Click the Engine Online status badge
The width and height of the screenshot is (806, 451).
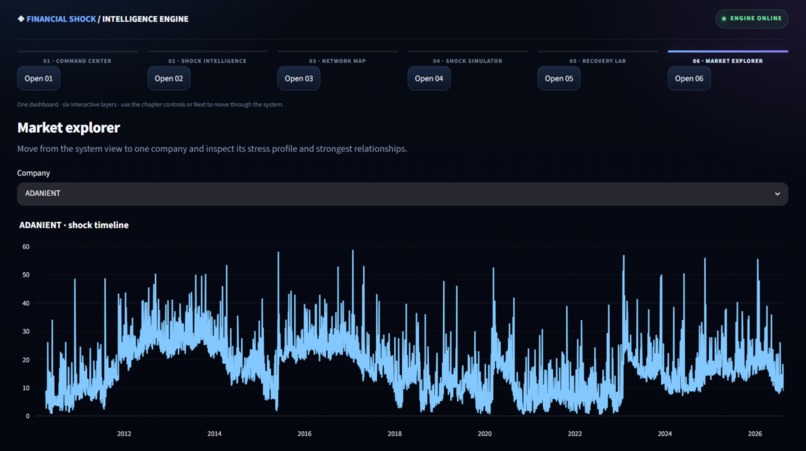click(752, 19)
